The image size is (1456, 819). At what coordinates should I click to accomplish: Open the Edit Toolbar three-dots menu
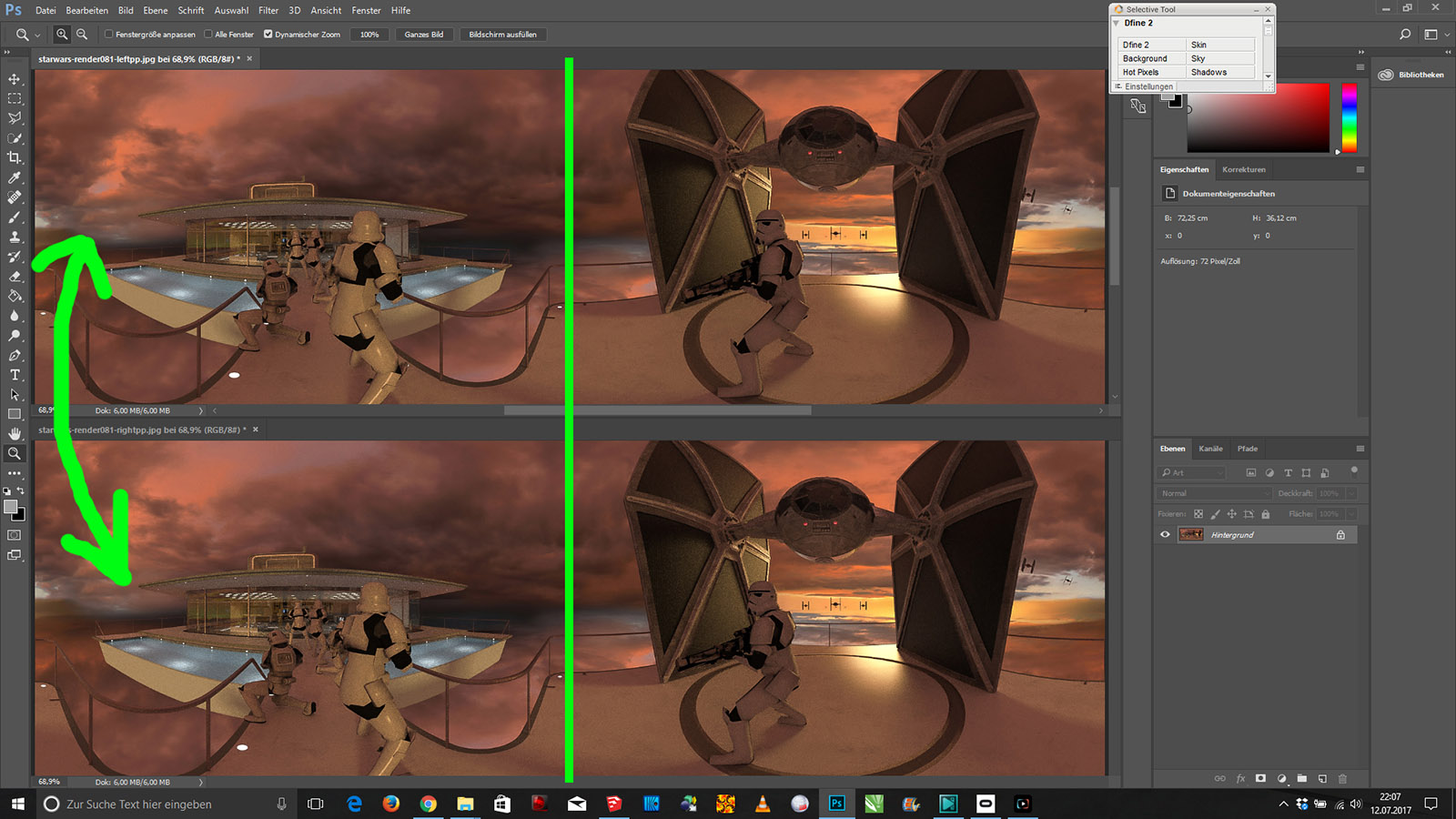click(15, 473)
